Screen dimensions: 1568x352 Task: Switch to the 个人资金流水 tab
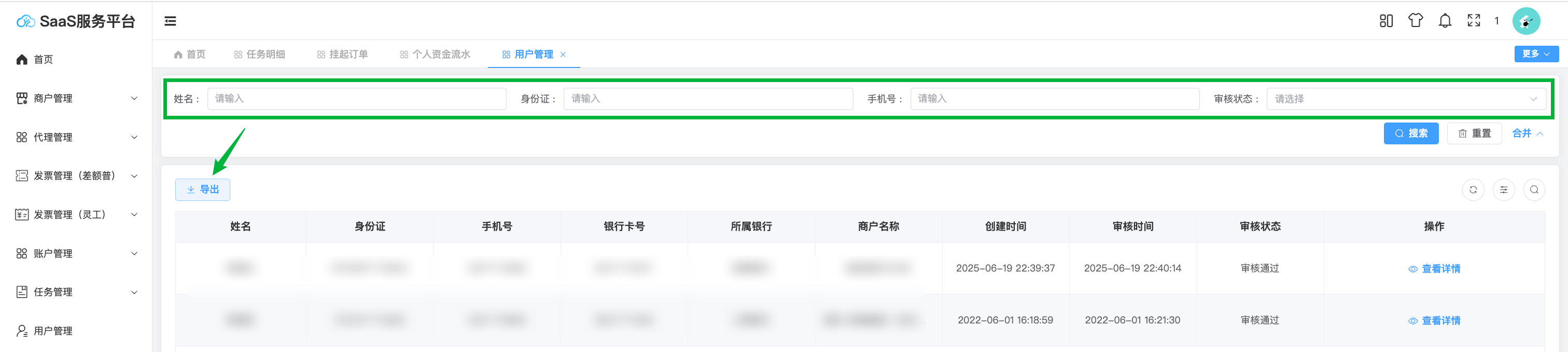coord(435,55)
